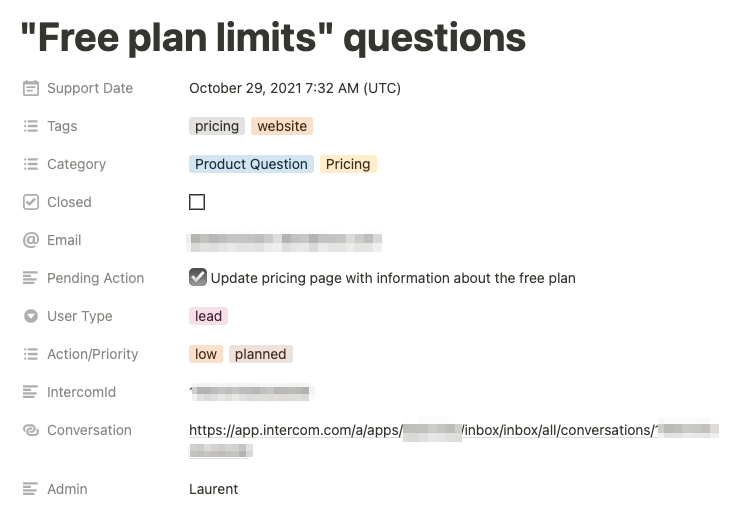Viewport: 737px width, 514px height.
Task: Click the Support Date calendar icon
Action: 30,88
